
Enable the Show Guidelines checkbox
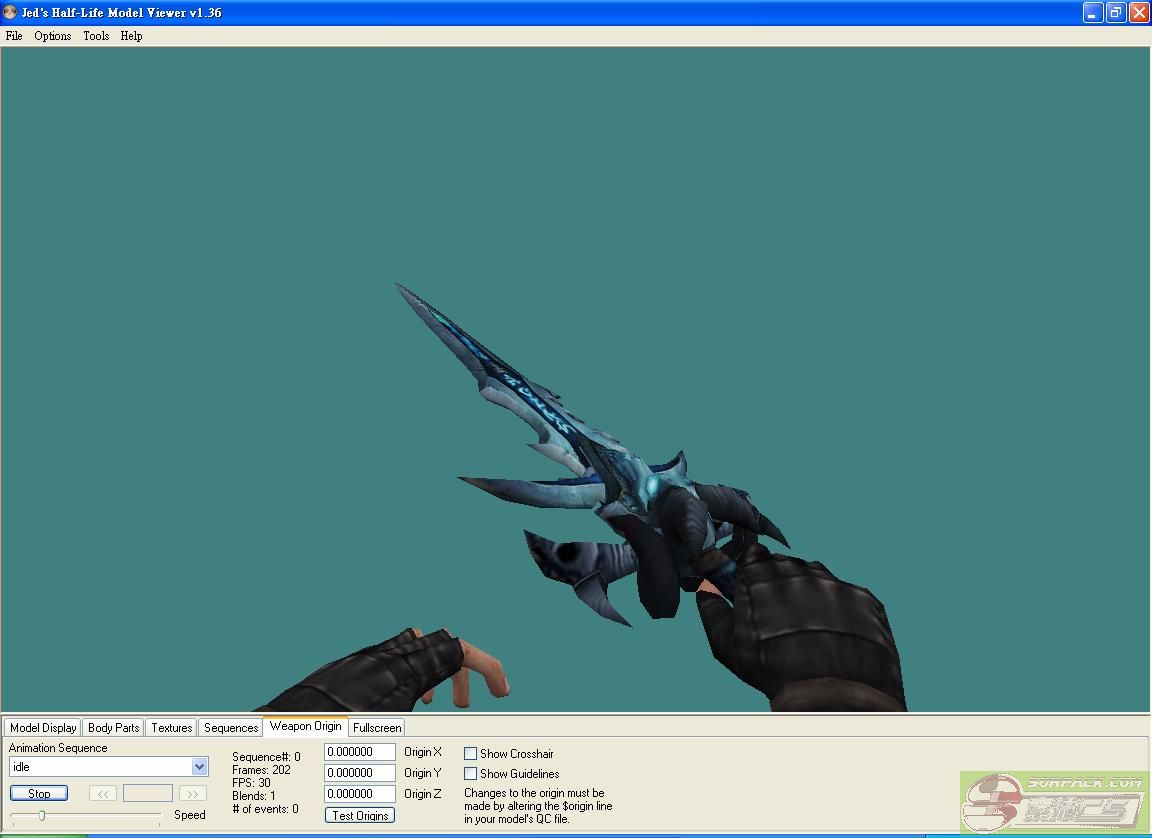point(471,774)
